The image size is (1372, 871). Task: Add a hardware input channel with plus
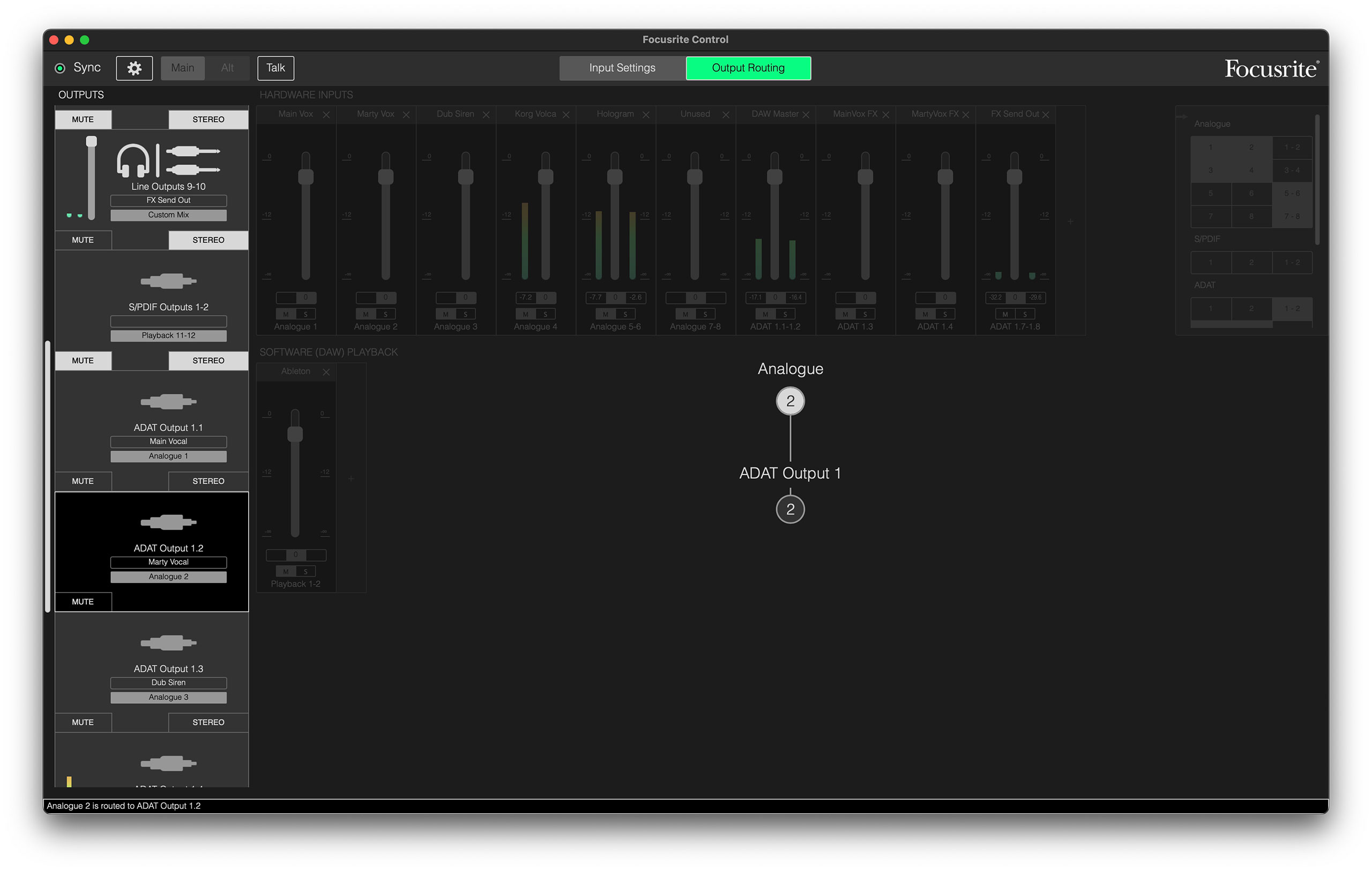pyautogui.click(x=1070, y=221)
